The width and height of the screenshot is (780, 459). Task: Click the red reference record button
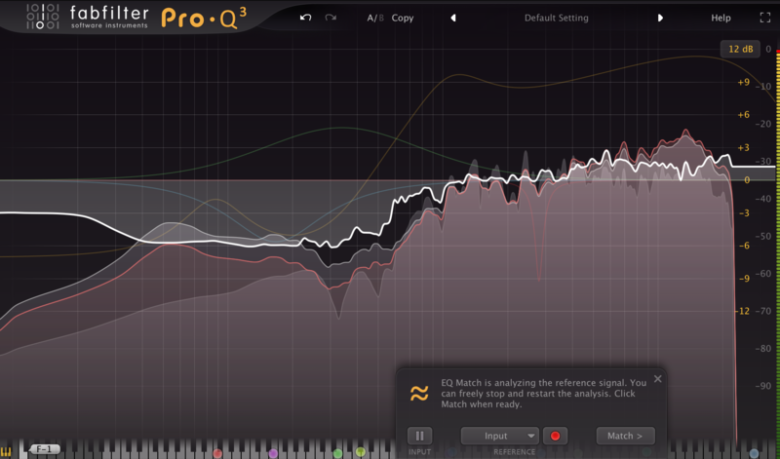[555, 436]
